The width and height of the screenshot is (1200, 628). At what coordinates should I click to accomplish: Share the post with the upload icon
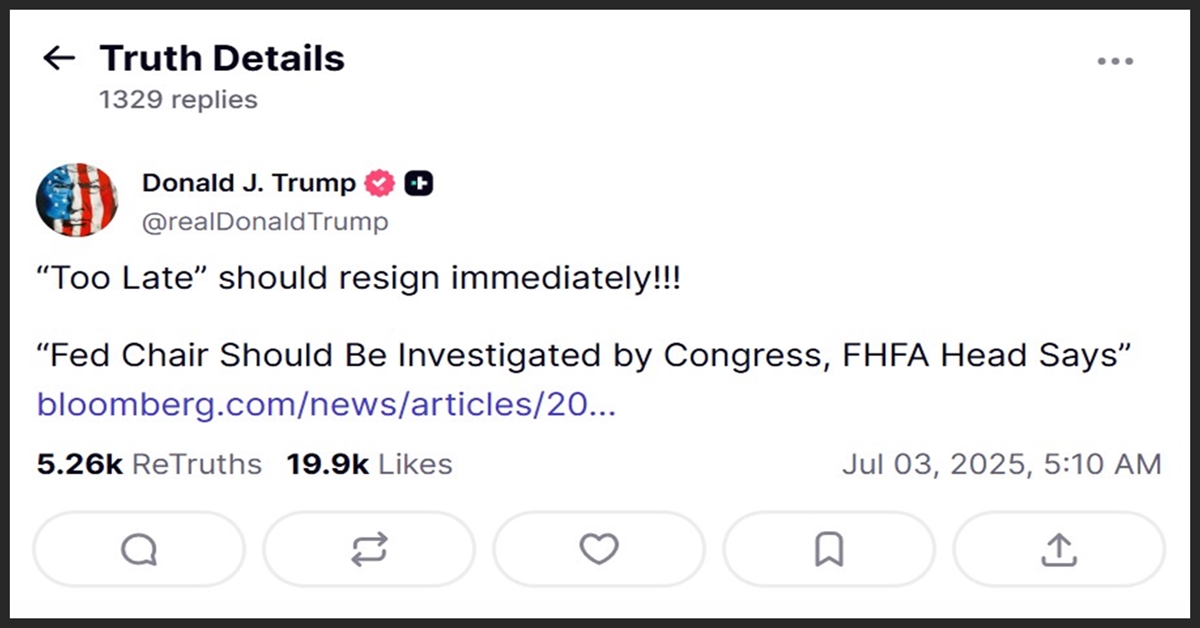(1059, 549)
